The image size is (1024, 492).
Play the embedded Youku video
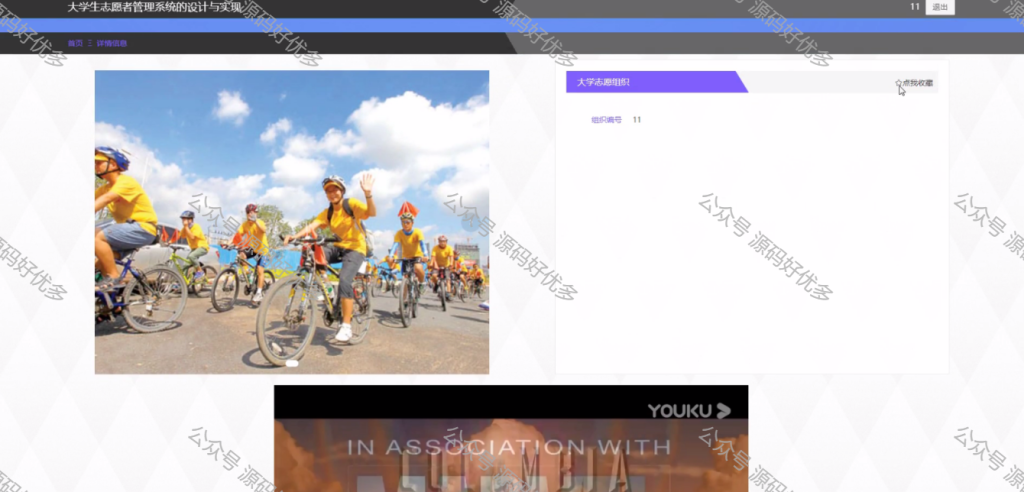(511, 438)
